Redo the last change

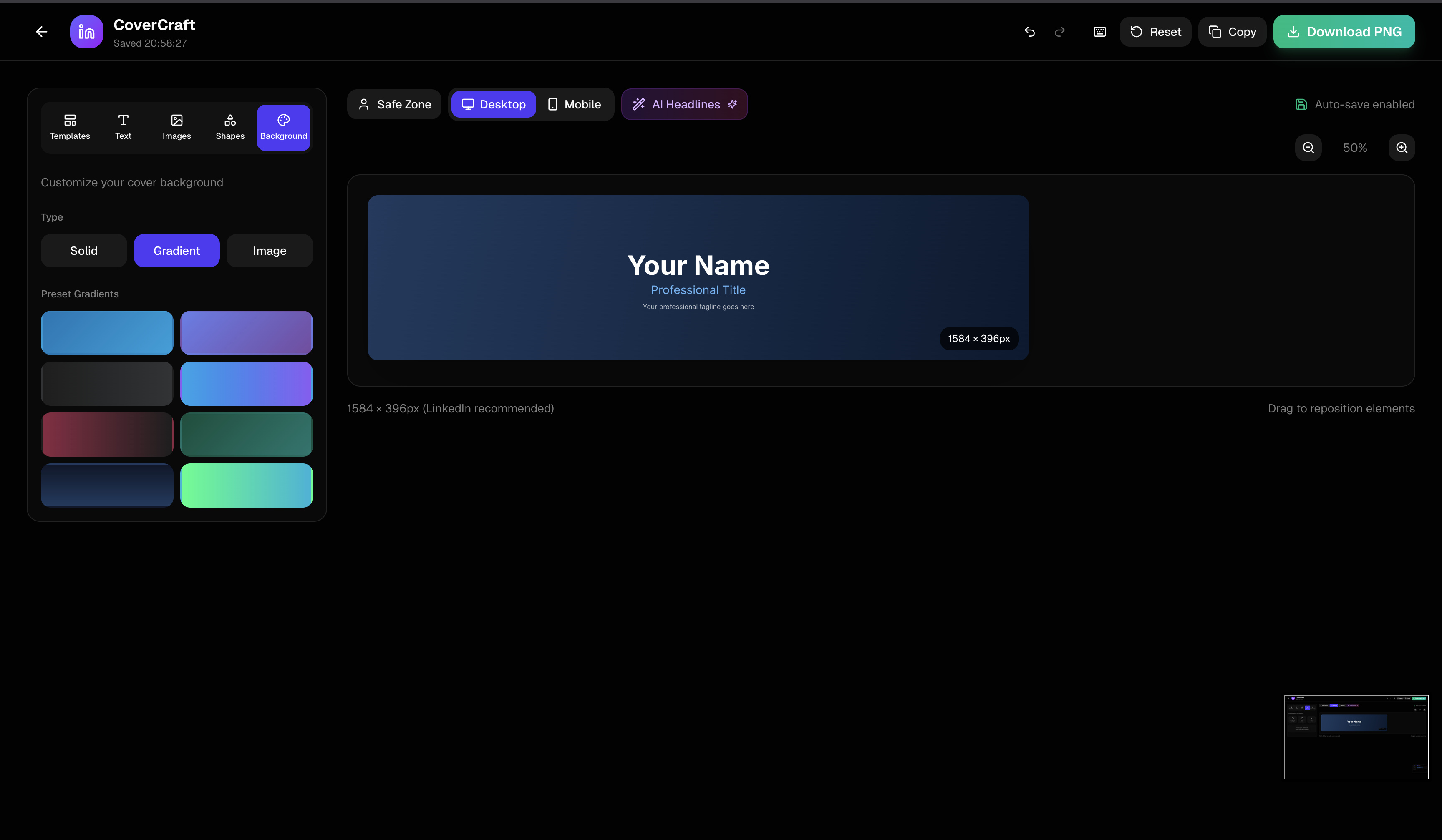(1059, 31)
